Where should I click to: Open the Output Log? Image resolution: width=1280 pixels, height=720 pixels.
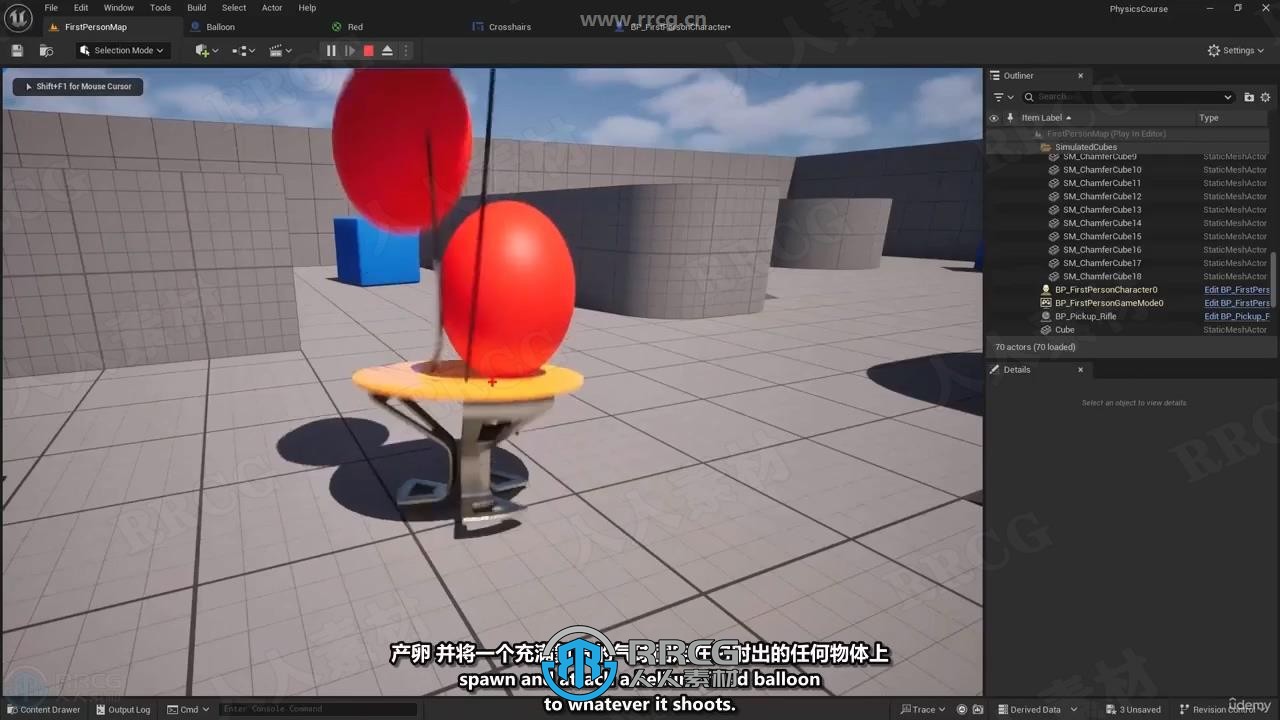coord(122,709)
